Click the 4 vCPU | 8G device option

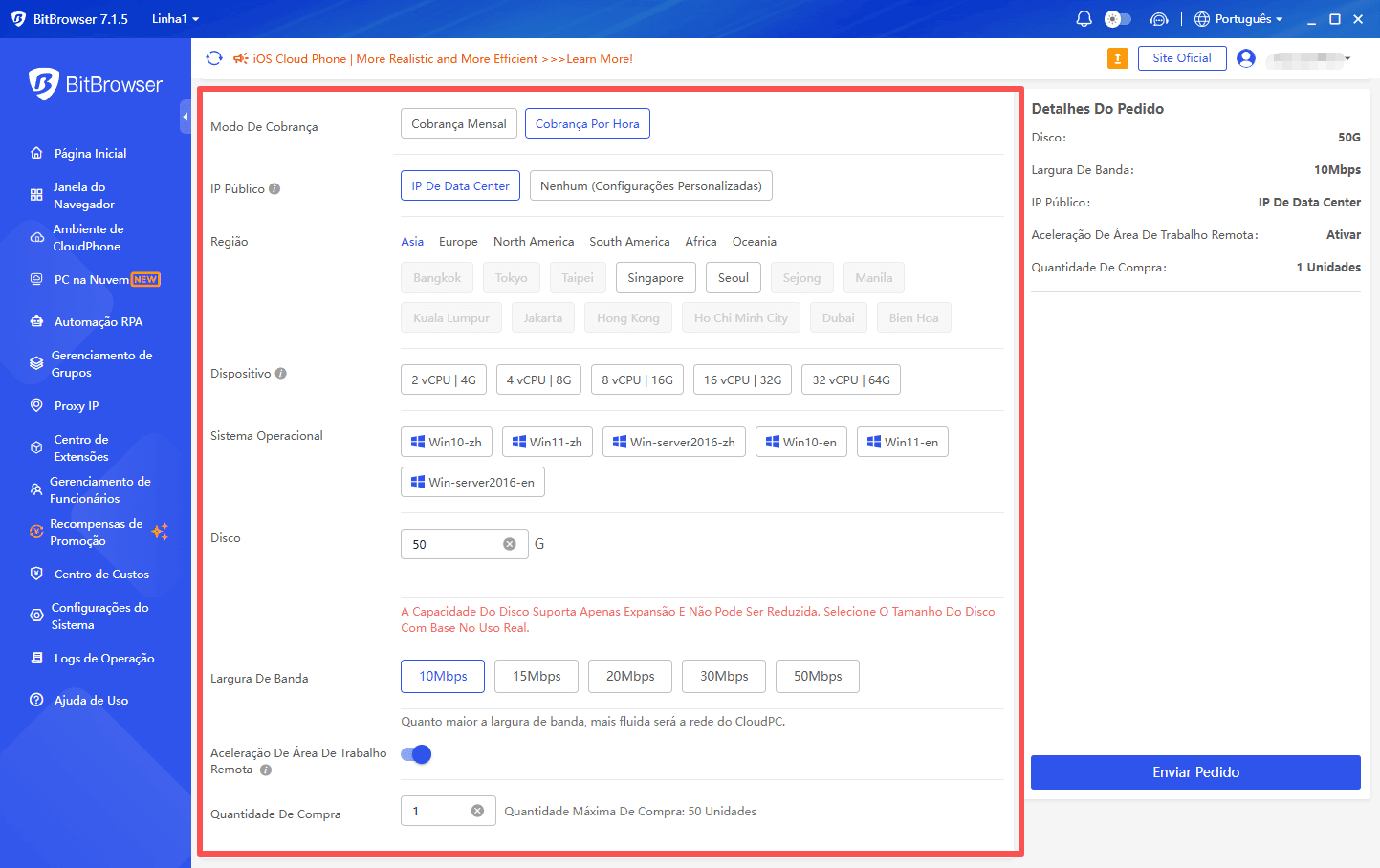pyautogui.click(x=538, y=380)
